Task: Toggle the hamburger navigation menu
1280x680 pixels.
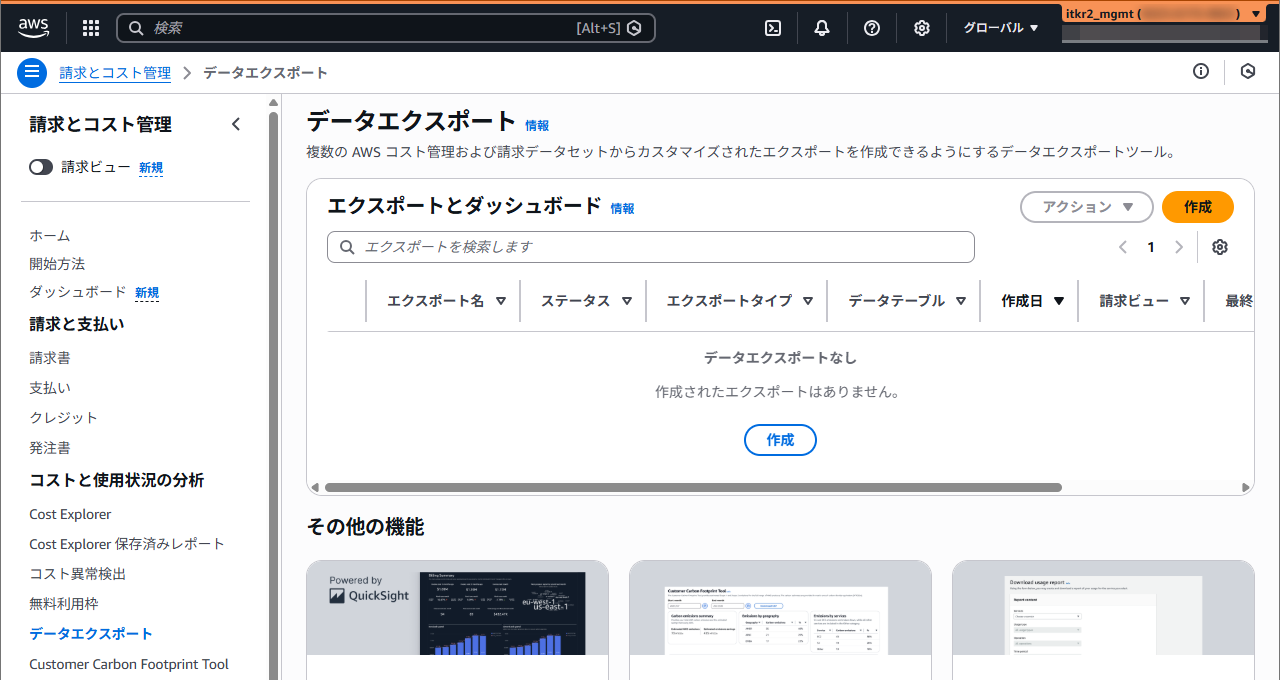Action: click(x=32, y=72)
